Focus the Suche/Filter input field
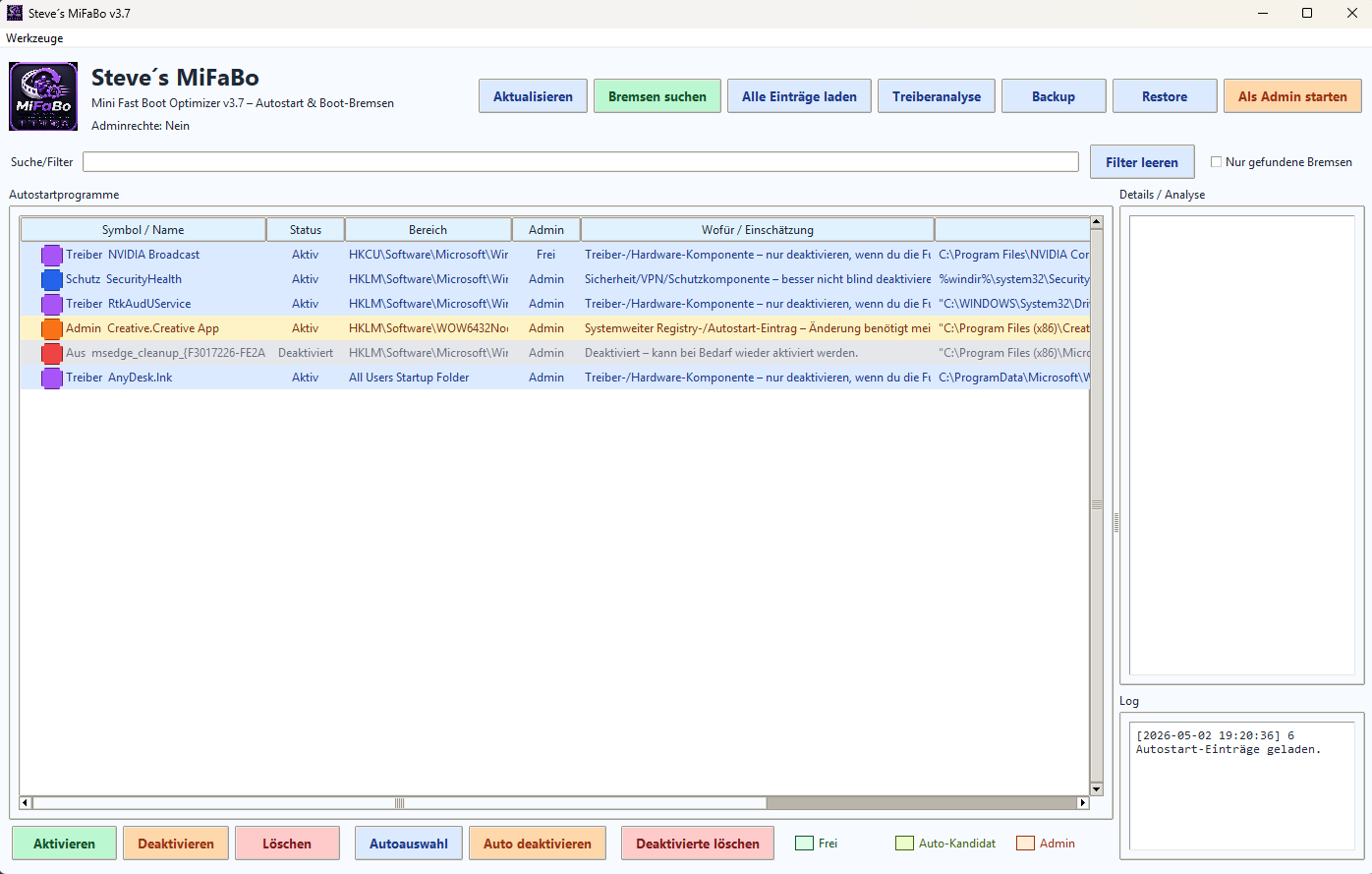The height and width of the screenshot is (874, 1372). [x=581, y=162]
